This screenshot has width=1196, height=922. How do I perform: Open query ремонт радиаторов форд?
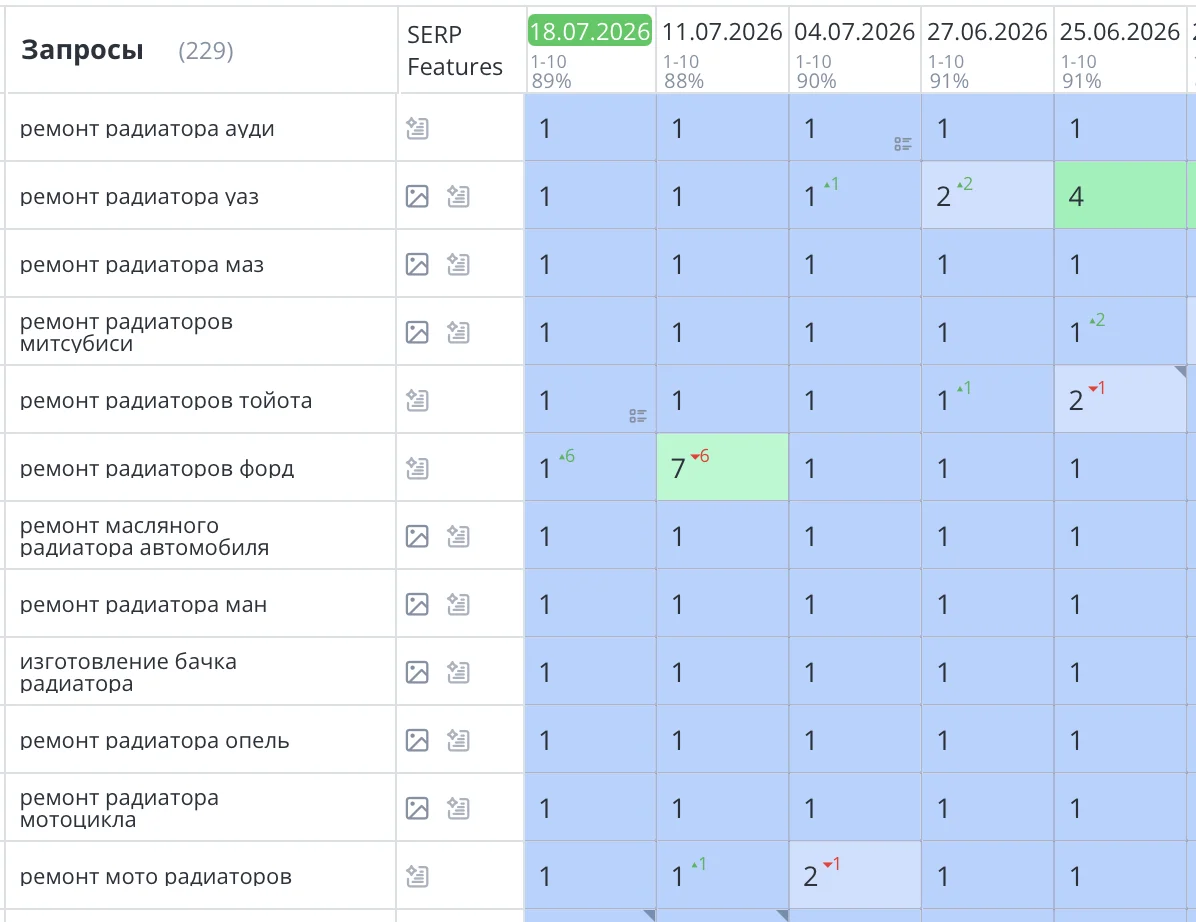(x=157, y=468)
